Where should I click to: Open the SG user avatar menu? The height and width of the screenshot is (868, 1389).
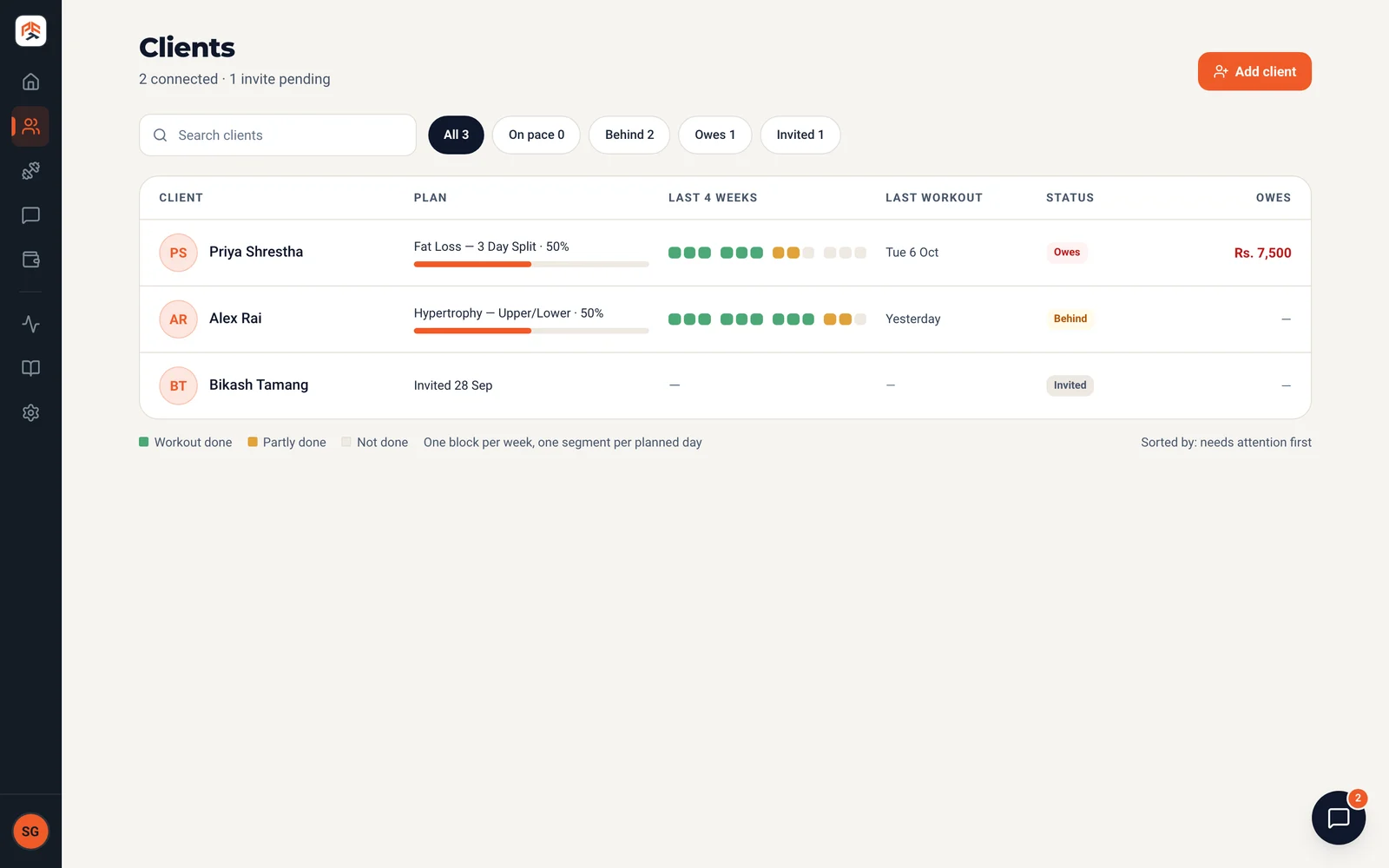click(x=30, y=832)
